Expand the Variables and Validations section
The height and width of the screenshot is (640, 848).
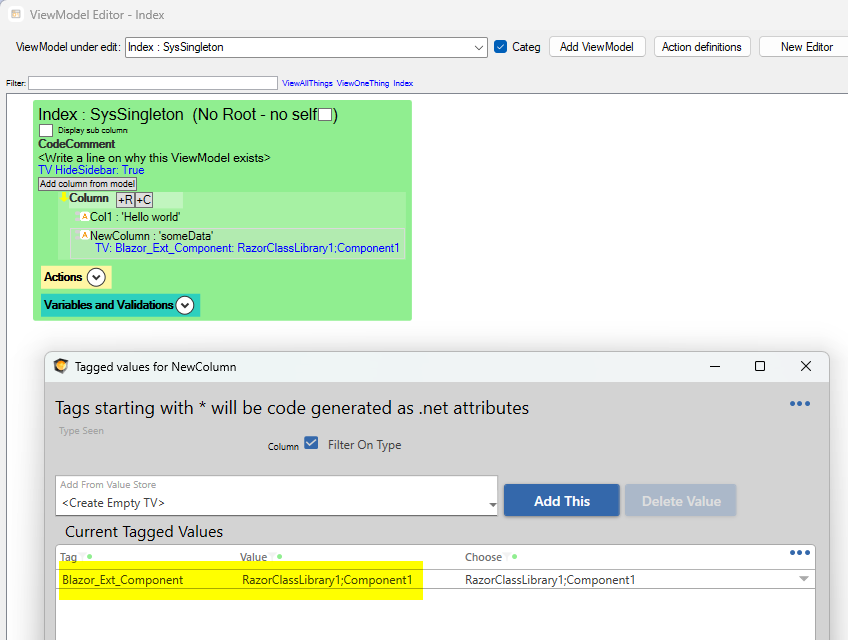point(185,305)
